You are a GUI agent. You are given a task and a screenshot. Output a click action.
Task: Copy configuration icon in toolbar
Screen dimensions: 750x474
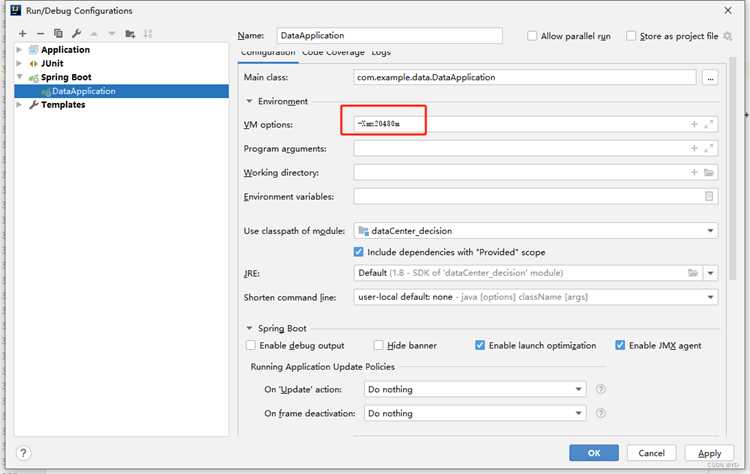click(x=58, y=33)
